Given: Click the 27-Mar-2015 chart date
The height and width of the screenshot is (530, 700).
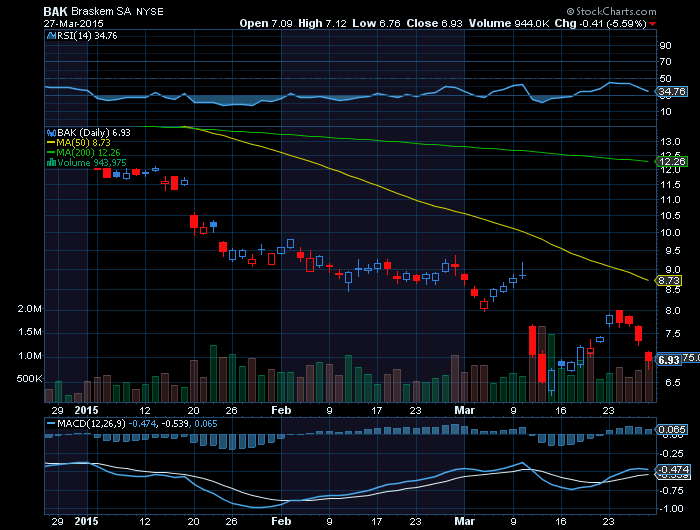Looking at the screenshot, I should tap(74, 23).
